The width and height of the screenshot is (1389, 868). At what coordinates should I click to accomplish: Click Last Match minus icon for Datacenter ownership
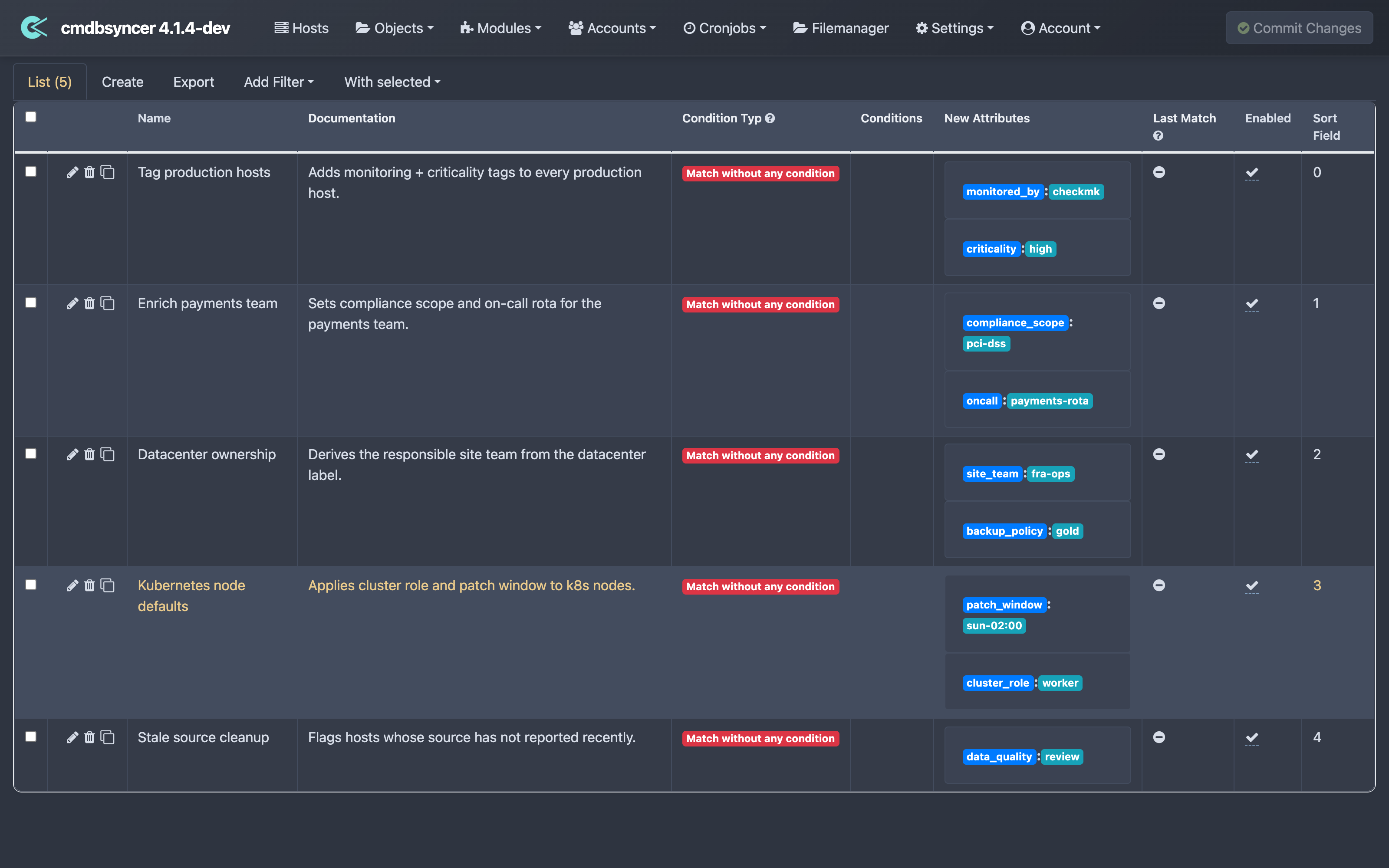(x=1159, y=454)
